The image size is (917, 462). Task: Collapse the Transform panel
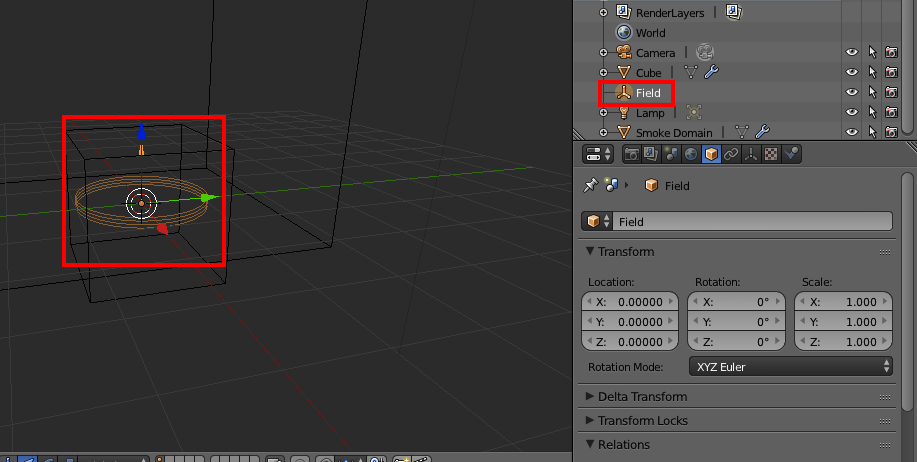click(x=590, y=251)
